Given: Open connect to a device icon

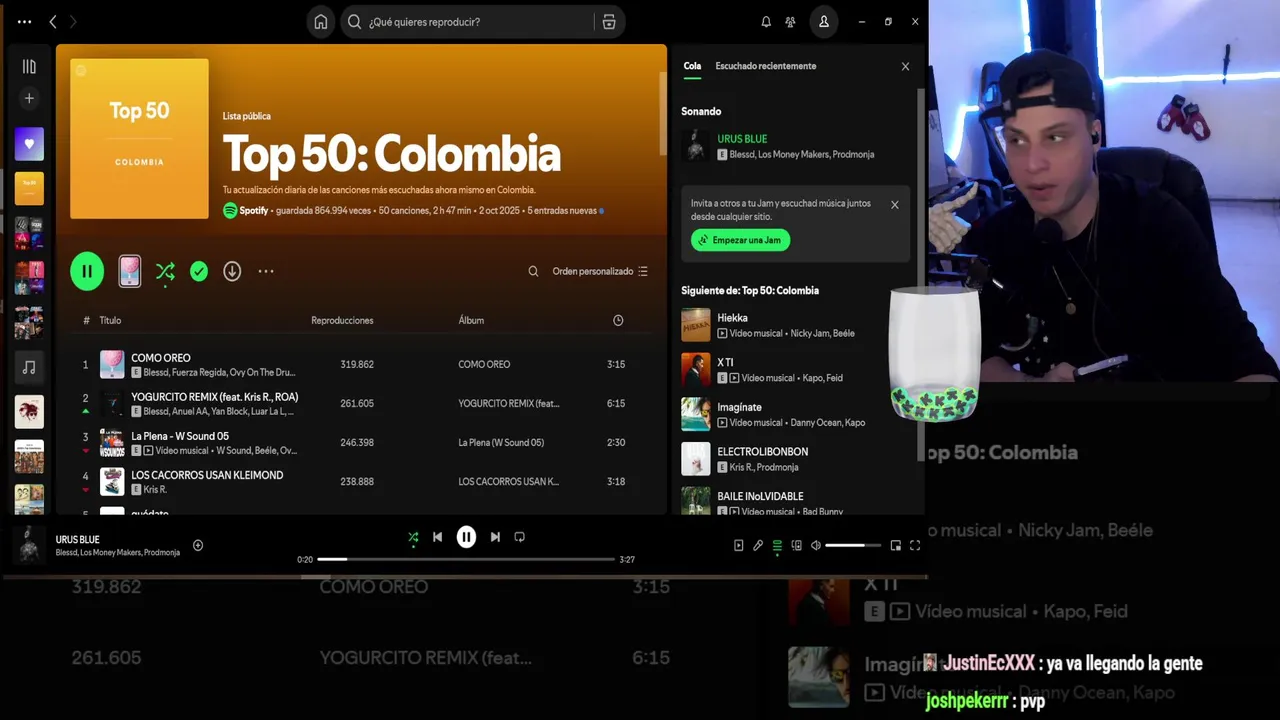Looking at the screenshot, I should pyautogui.click(x=797, y=545).
